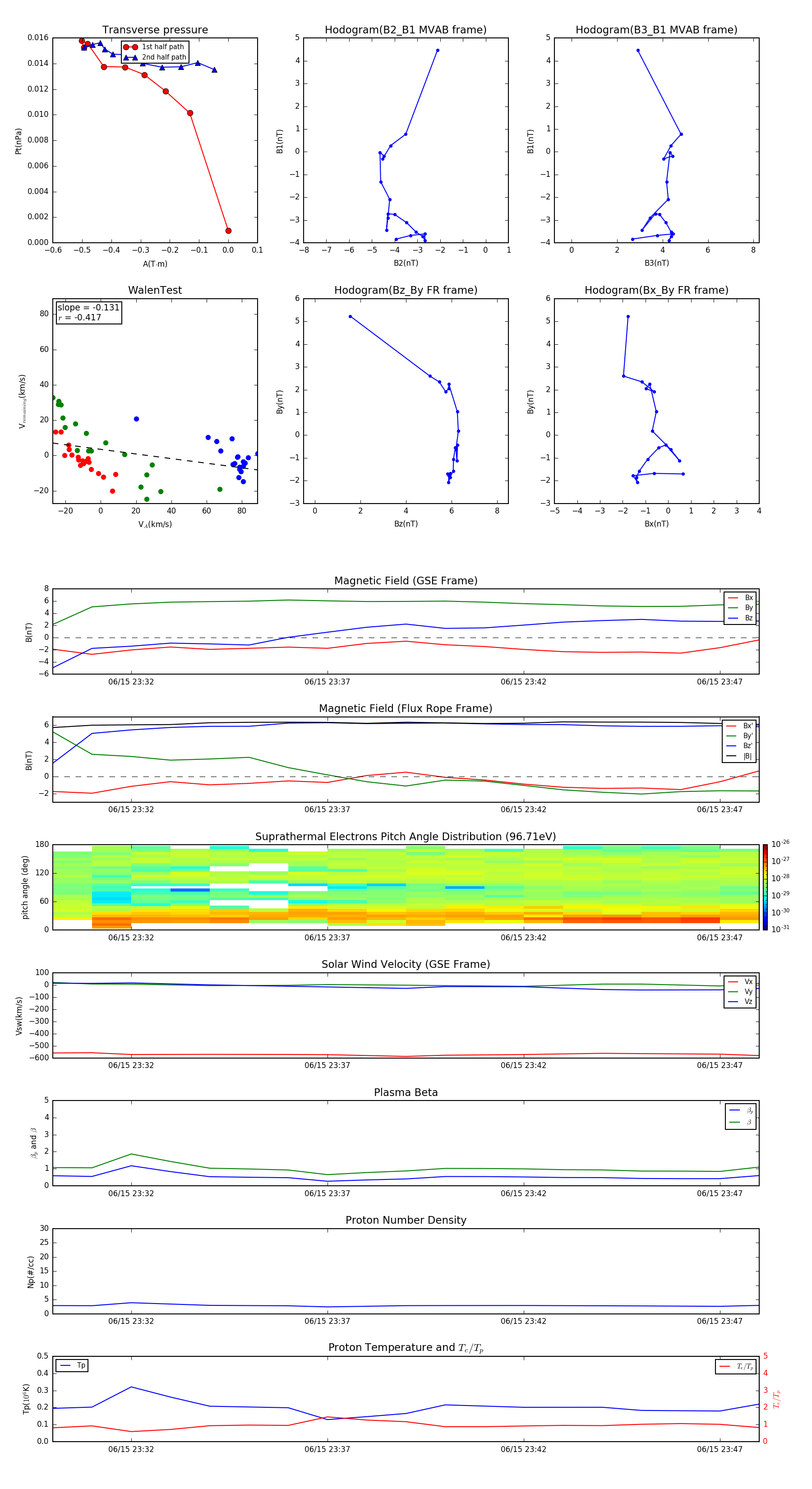Click the 'Hodogram(B3_B1 MVAB frame)' title
The image size is (812, 1489).
pos(656,30)
